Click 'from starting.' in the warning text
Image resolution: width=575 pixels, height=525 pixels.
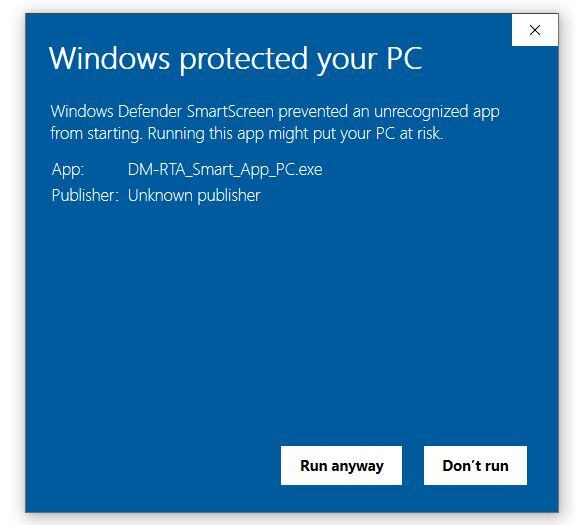tap(96, 133)
